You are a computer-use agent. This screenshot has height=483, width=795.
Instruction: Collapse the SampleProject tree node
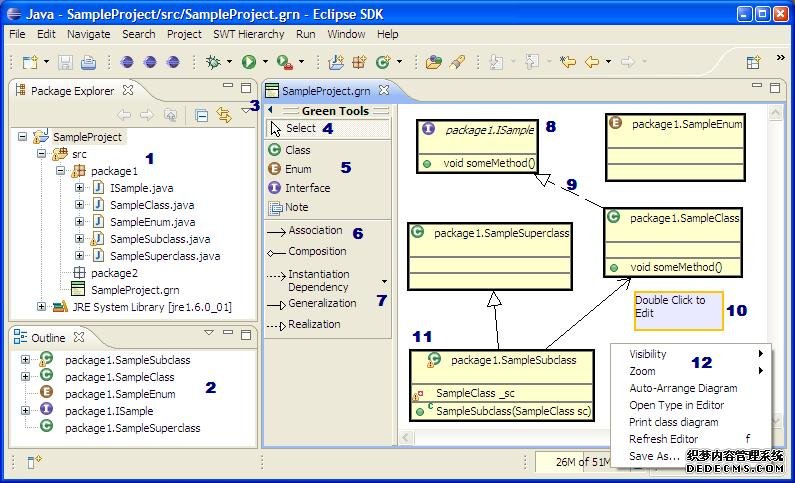[x=22, y=136]
